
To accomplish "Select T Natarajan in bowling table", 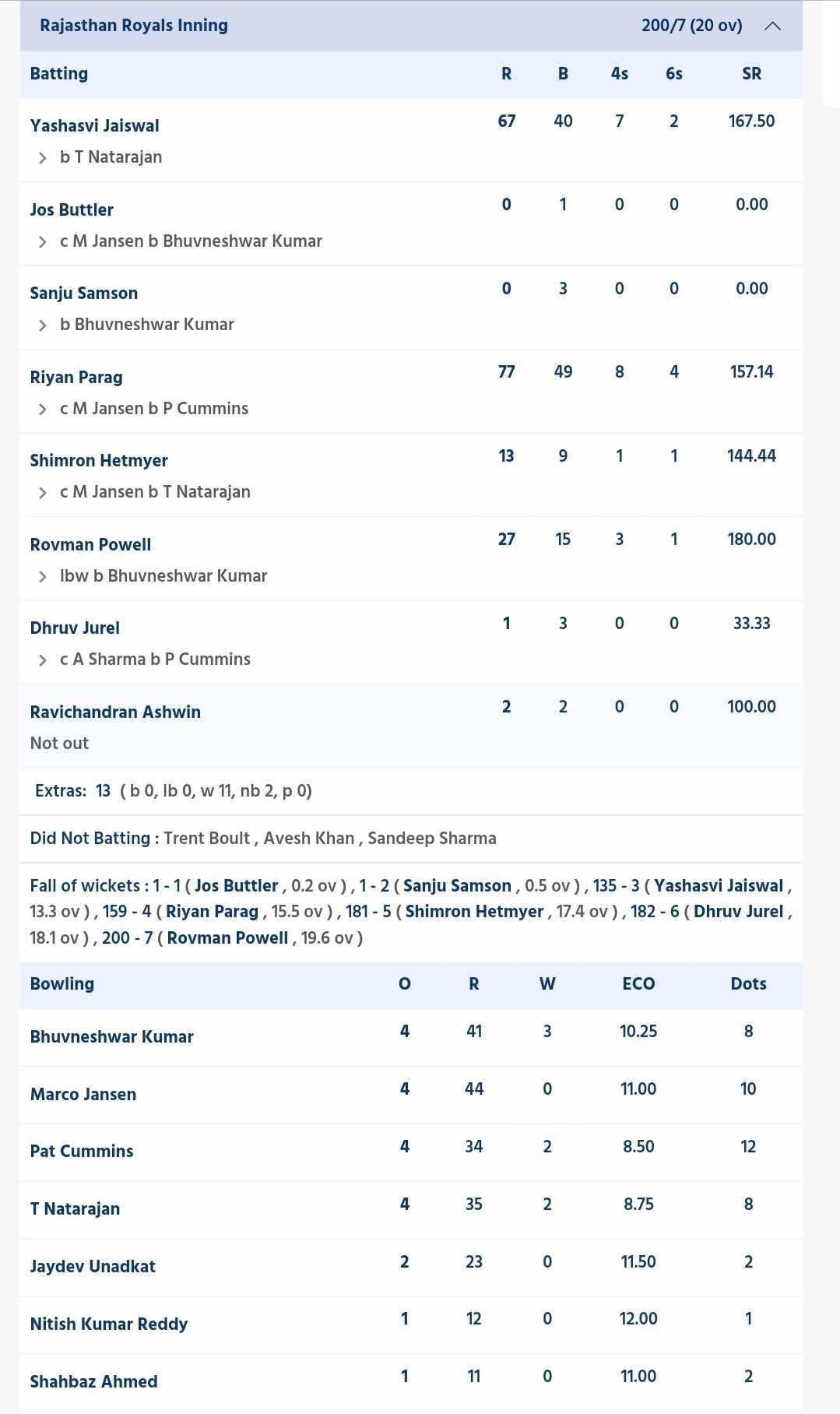I will pos(75,1209).
